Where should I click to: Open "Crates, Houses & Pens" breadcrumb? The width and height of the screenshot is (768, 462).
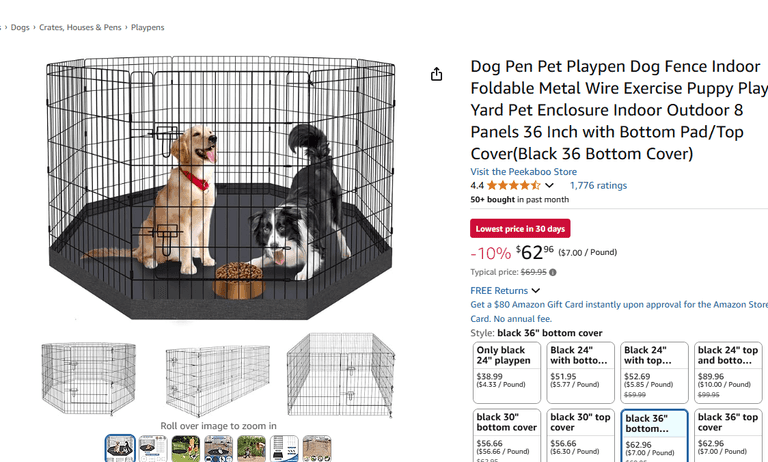pyautogui.click(x=80, y=28)
